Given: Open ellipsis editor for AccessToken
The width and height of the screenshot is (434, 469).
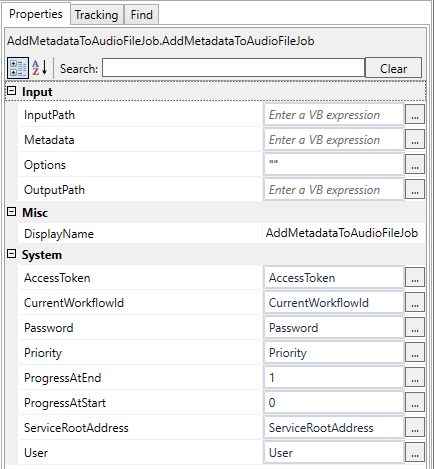Looking at the screenshot, I should (415, 277).
